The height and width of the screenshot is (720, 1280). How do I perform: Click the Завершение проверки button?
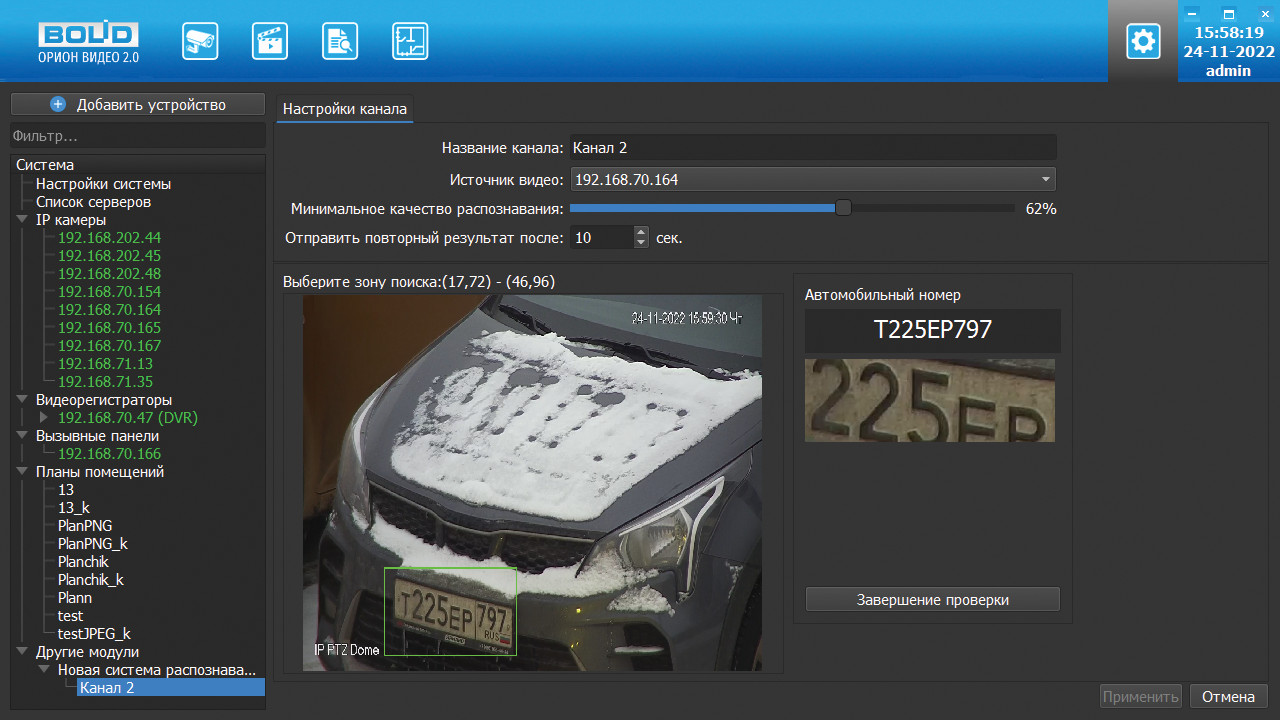point(932,600)
